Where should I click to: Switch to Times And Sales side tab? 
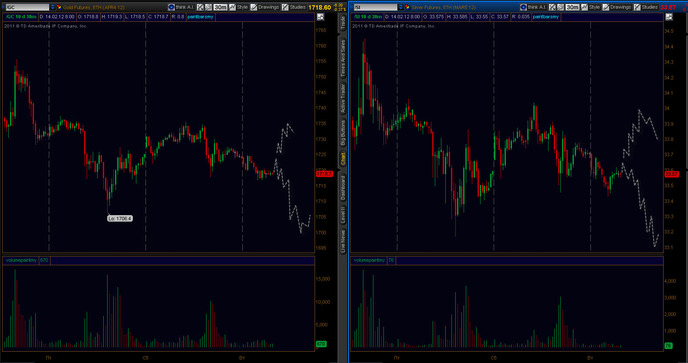pos(343,58)
